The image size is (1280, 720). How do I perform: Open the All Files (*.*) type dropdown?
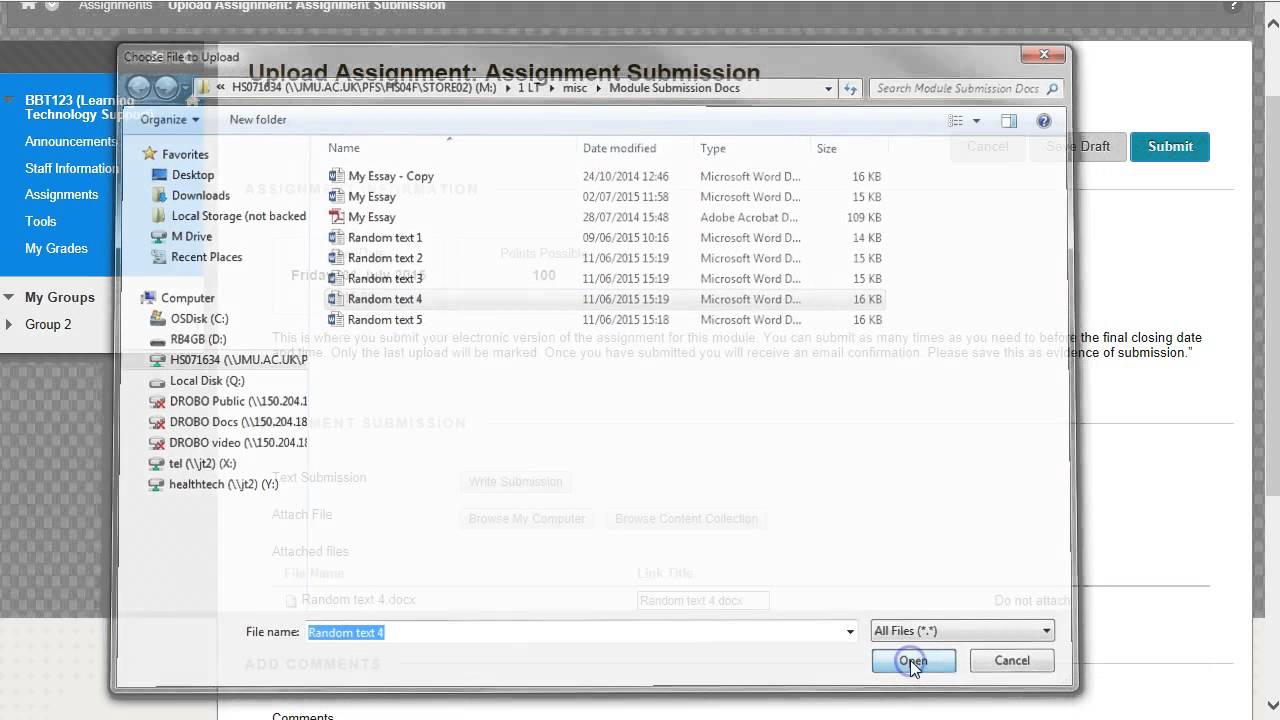(x=962, y=631)
